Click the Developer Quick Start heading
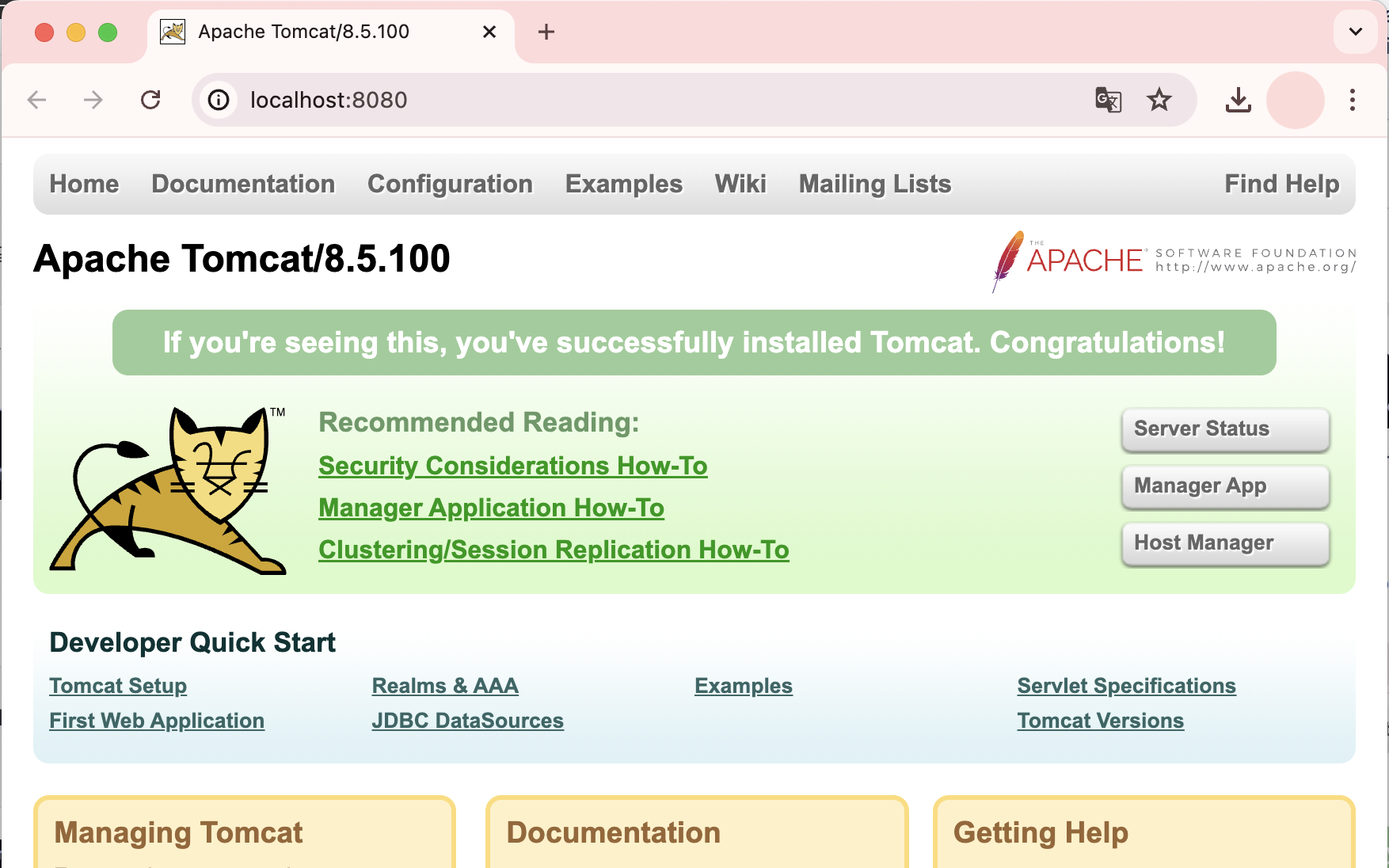Screen dimensions: 1389x868 point(192,642)
